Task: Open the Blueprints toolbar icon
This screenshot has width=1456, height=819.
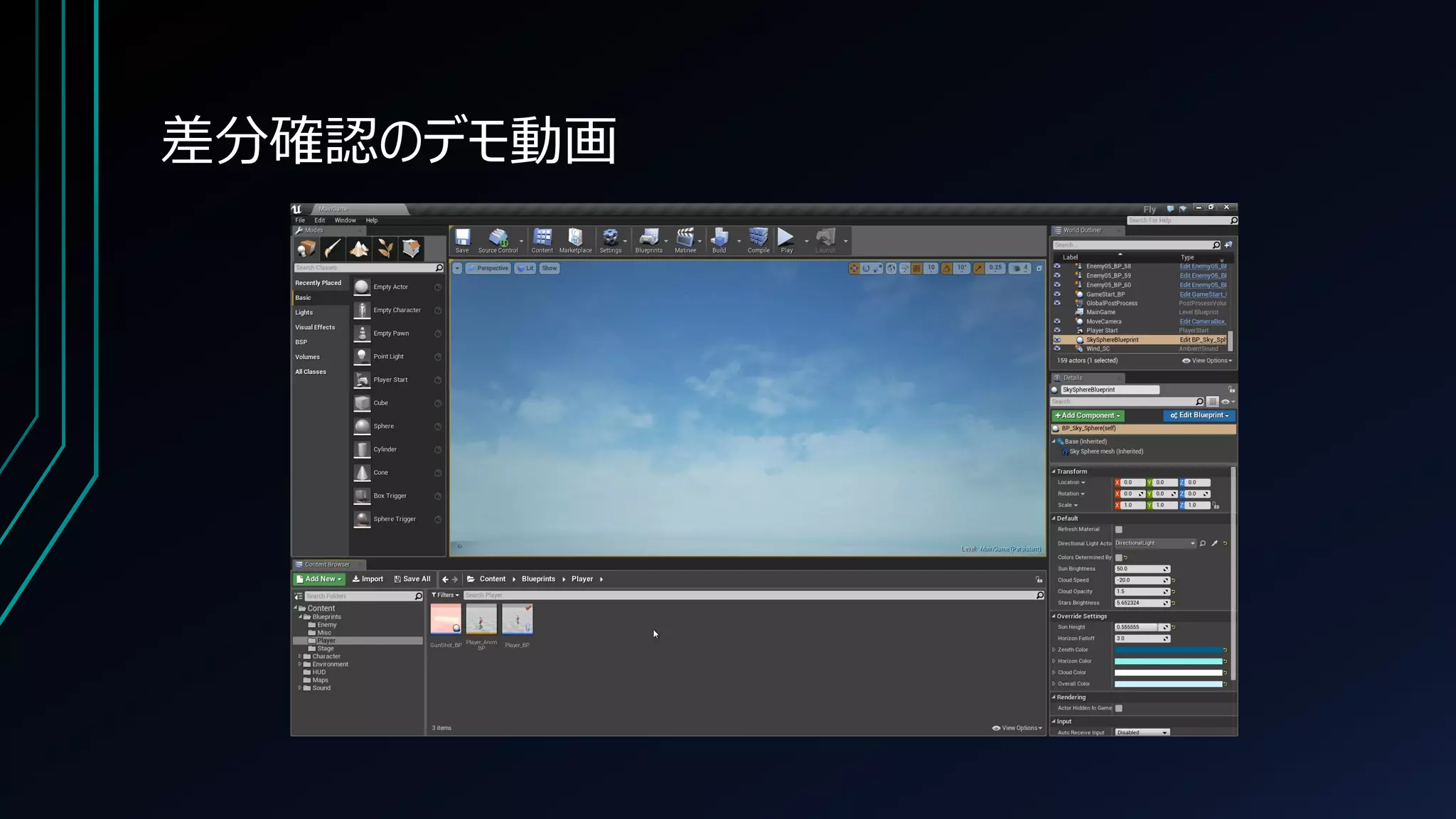Action: [x=648, y=241]
